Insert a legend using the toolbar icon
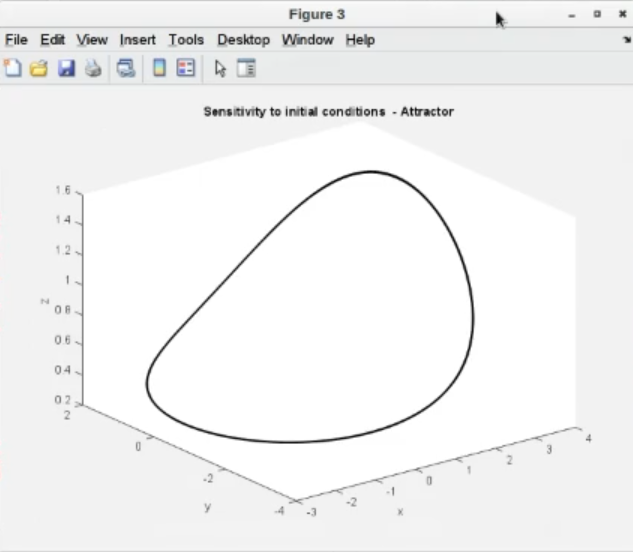Image resolution: width=633 pixels, height=552 pixels. [x=185, y=69]
